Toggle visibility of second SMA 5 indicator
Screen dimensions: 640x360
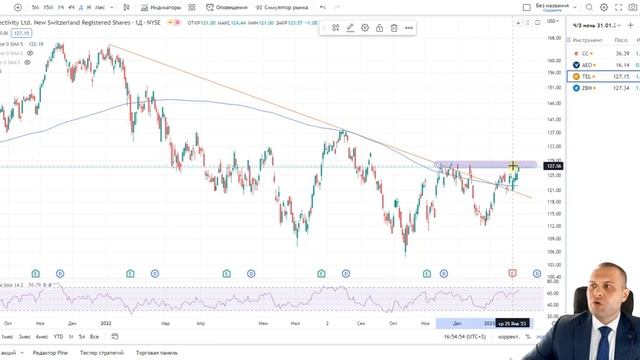30,53
